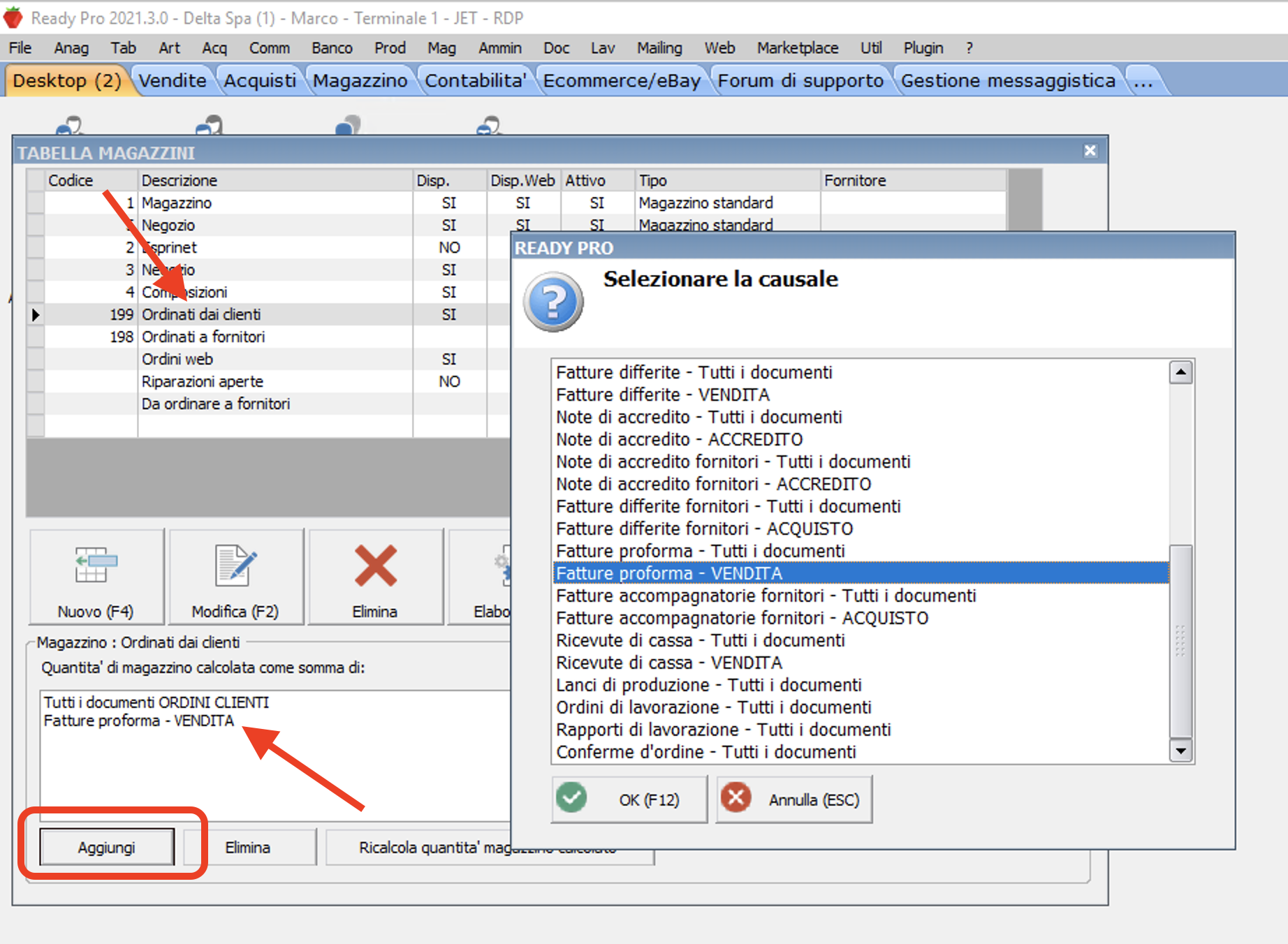This screenshot has width=1288, height=944.
Task: Open the Tab menu
Action: [x=123, y=47]
